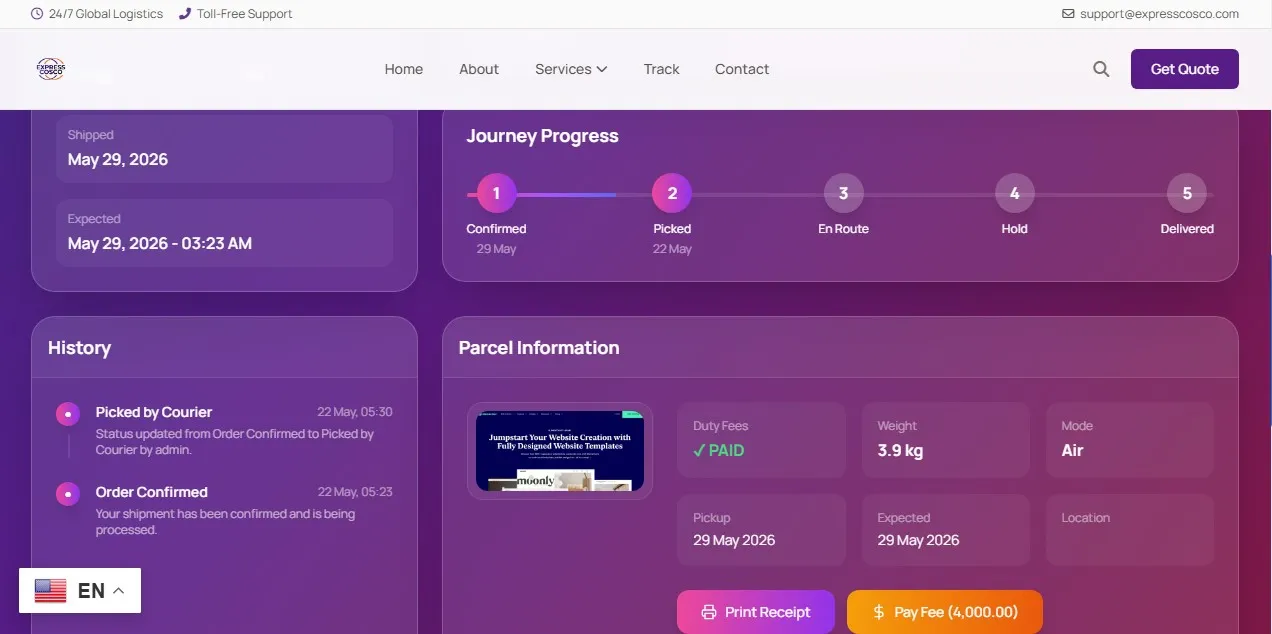Screen dimensions: 1272x634
Task: Click the Get Quote button
Action: 1185,69
